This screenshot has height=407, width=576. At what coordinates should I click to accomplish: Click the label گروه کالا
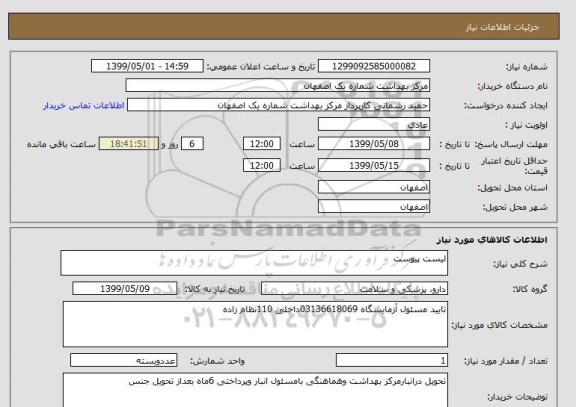pos(530,289)
